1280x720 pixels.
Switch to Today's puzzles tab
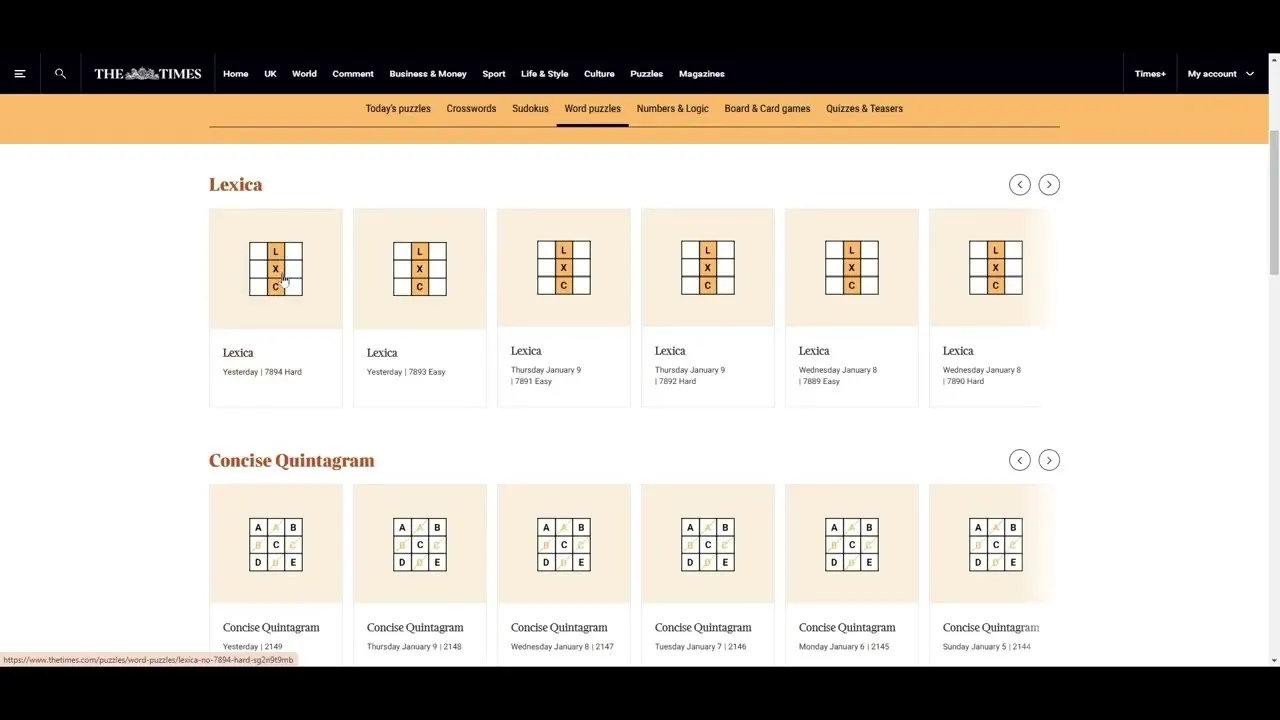pos(398,109)
